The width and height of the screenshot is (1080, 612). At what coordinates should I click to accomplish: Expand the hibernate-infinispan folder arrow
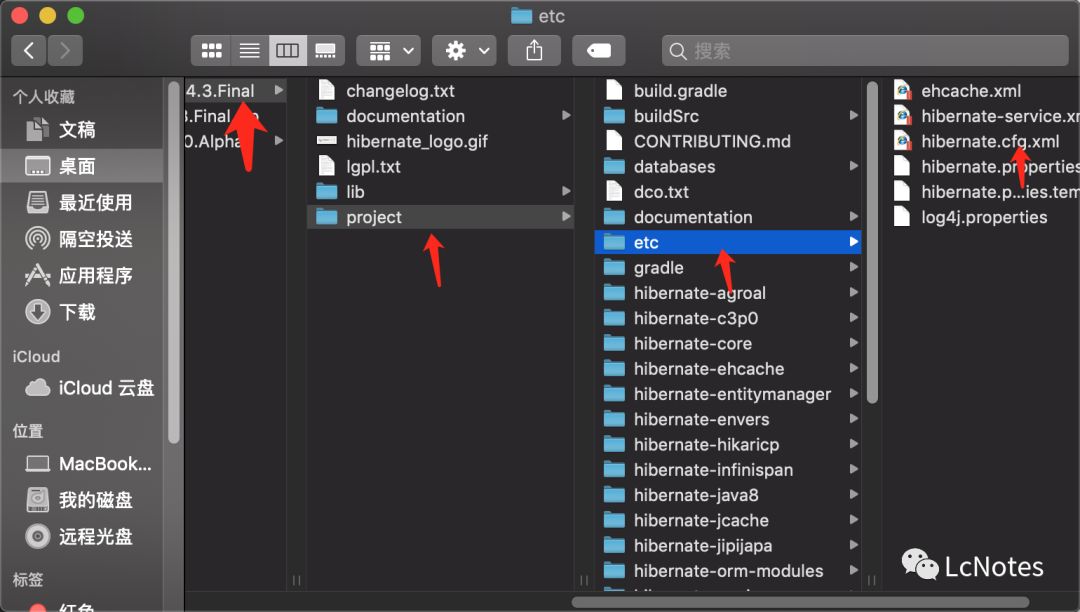coord(853,469)
